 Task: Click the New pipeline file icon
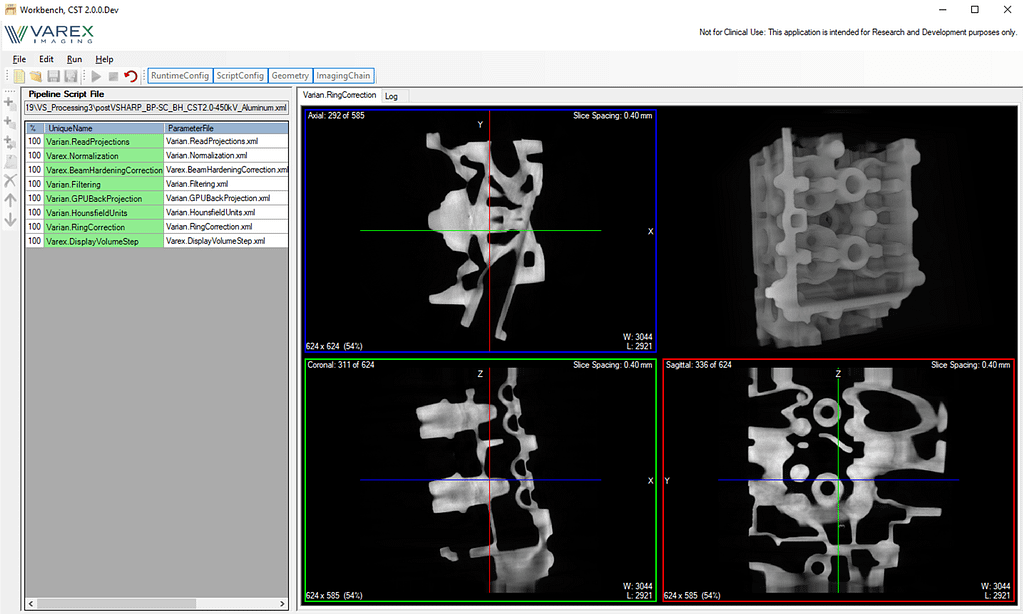coord(20,76)
